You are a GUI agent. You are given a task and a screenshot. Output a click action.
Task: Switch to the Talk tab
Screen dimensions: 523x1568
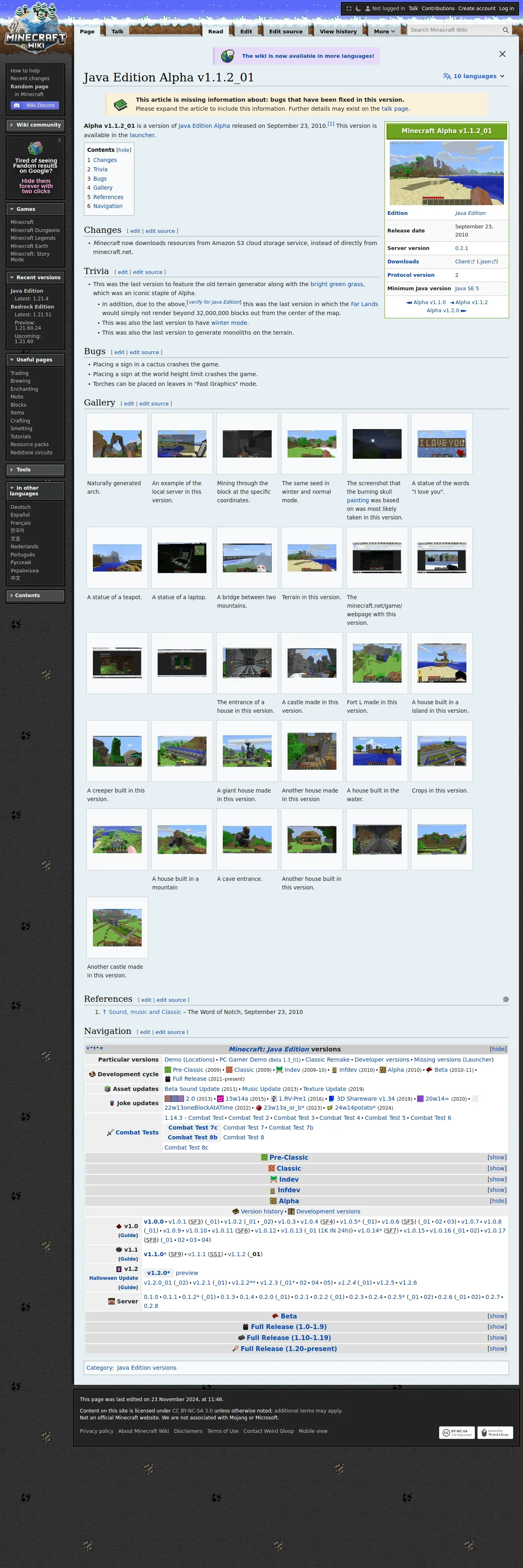(x=117, y=32)
